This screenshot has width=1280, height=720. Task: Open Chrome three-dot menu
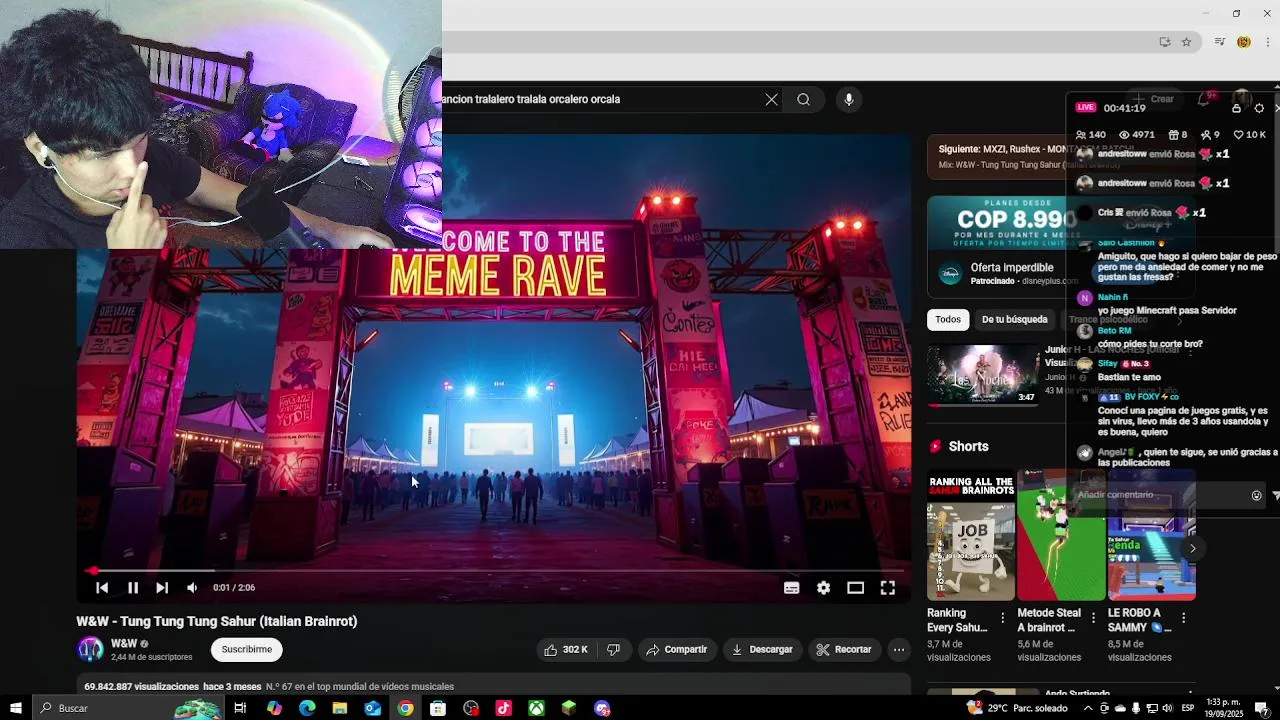(1268, 42)
